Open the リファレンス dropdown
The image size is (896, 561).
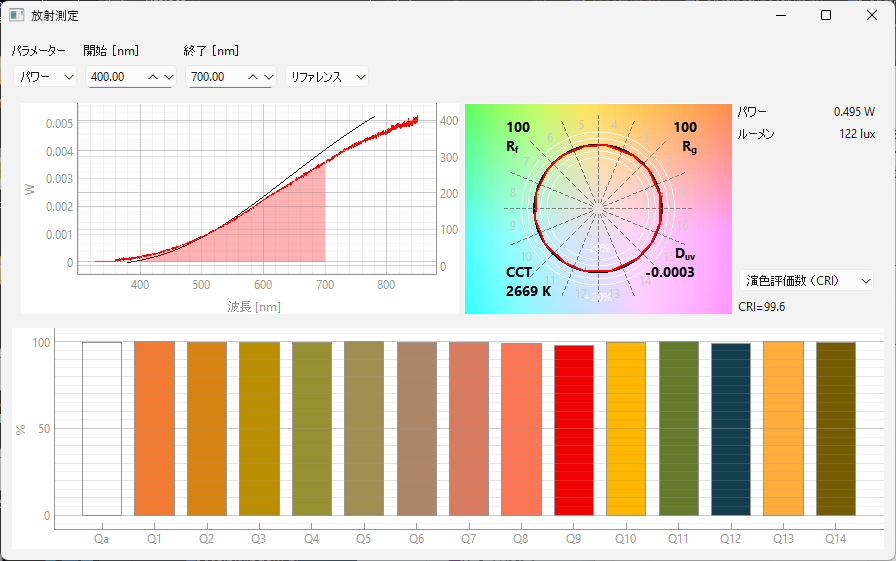(327, 77)
